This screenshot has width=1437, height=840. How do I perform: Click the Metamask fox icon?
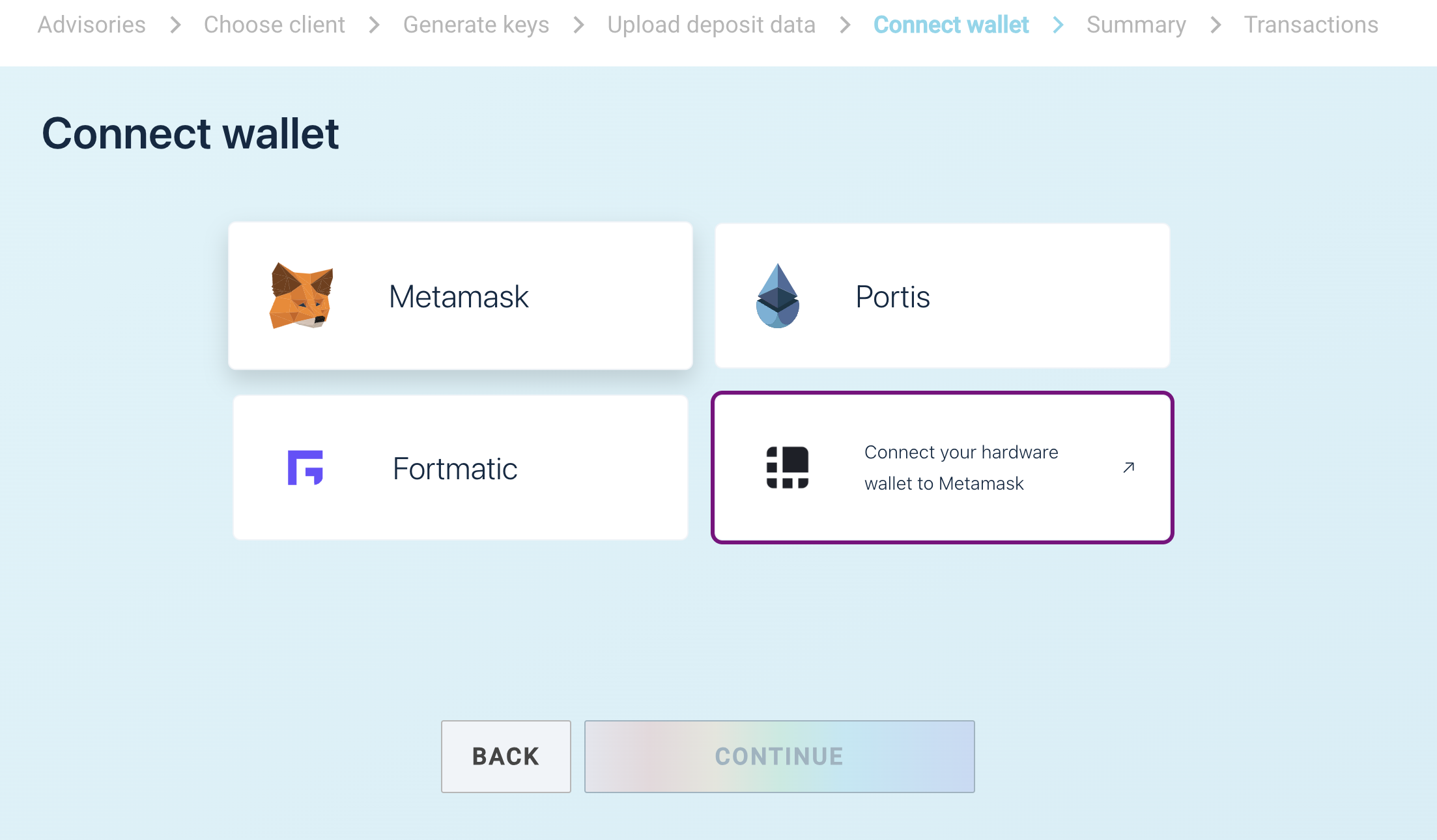point(301,296)
